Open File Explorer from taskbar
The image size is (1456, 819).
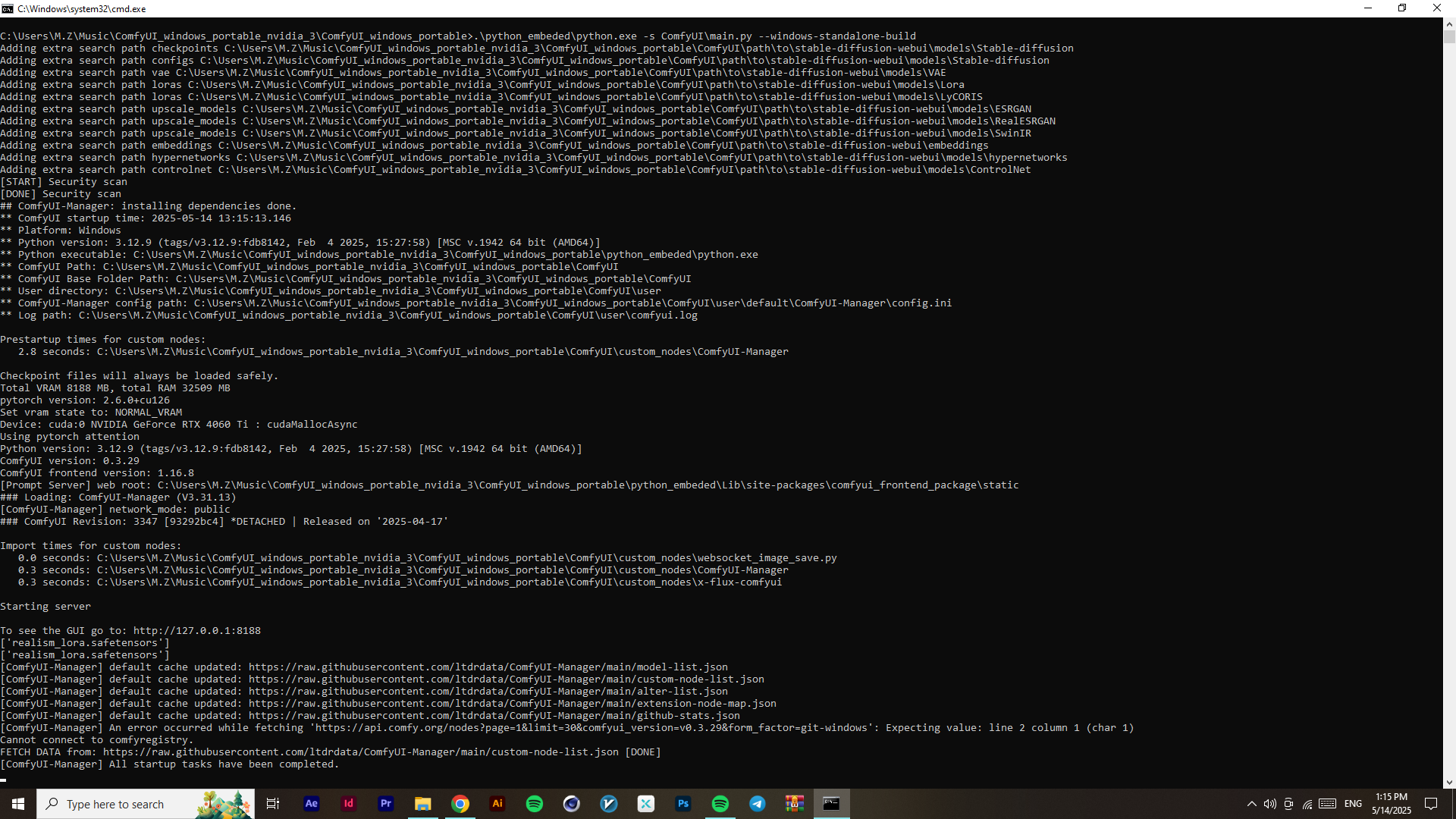[x=422, y=804]
